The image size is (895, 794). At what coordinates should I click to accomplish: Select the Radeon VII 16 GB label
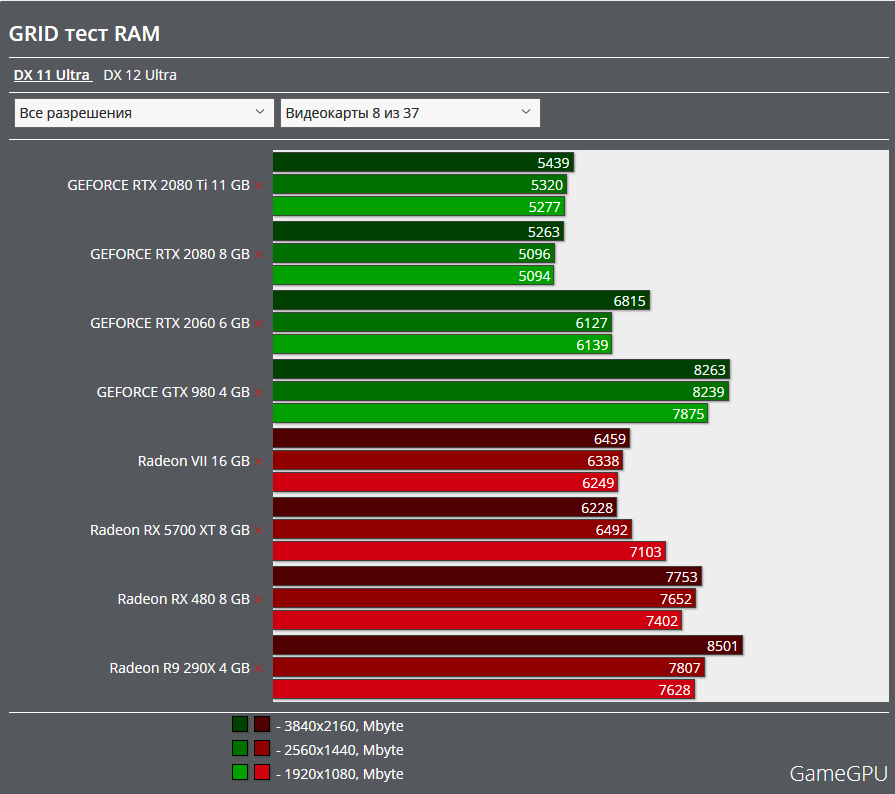(193, 461)
